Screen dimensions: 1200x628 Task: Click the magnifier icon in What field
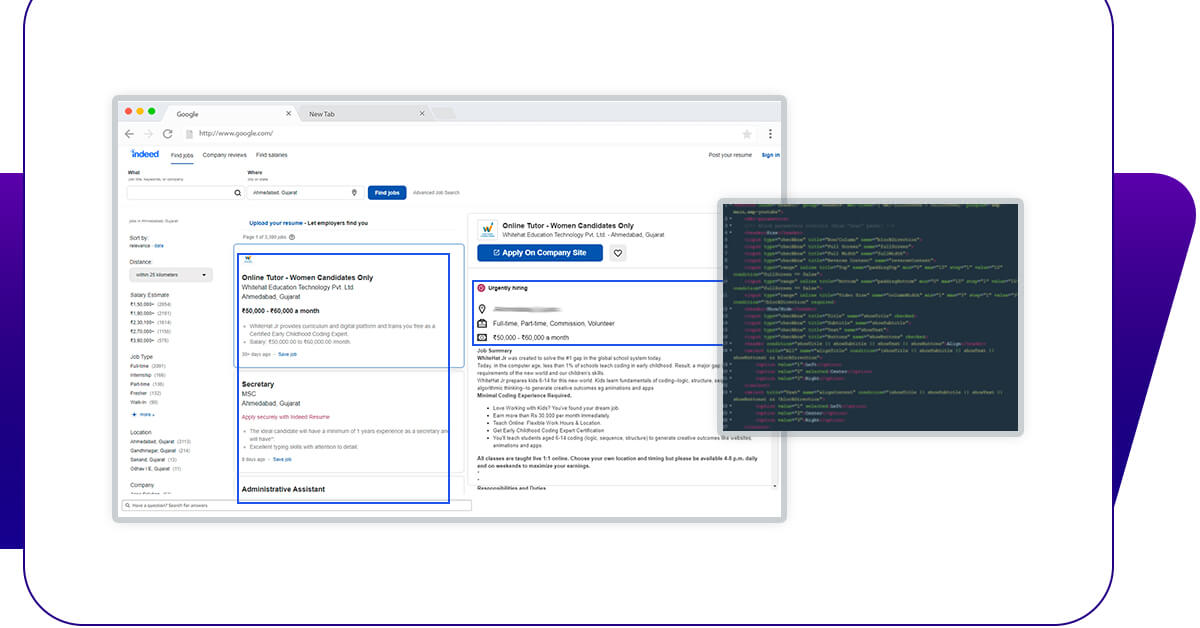tap(237, 192)
